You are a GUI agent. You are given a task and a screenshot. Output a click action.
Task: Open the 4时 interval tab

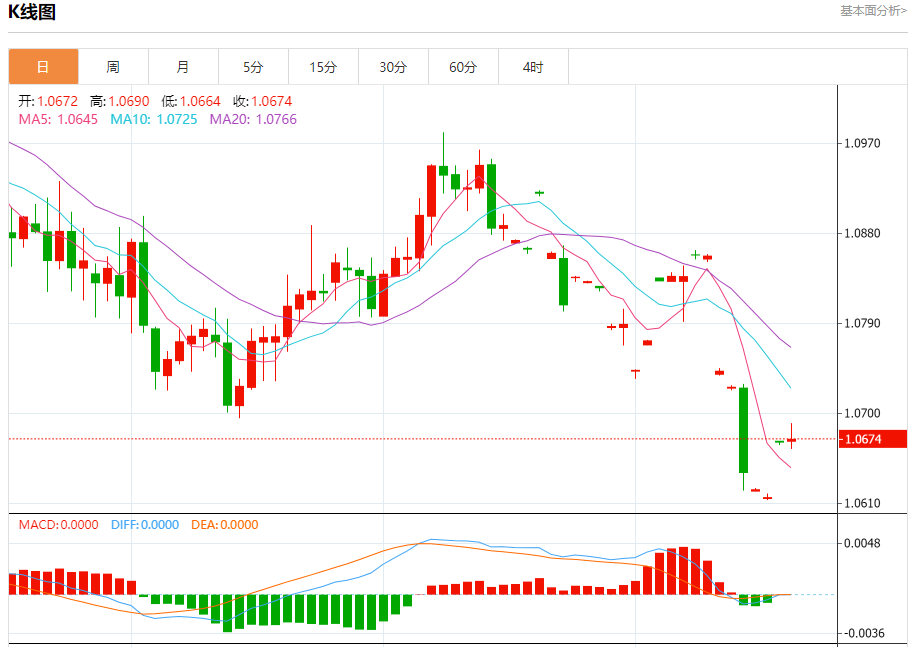point(533,67)
